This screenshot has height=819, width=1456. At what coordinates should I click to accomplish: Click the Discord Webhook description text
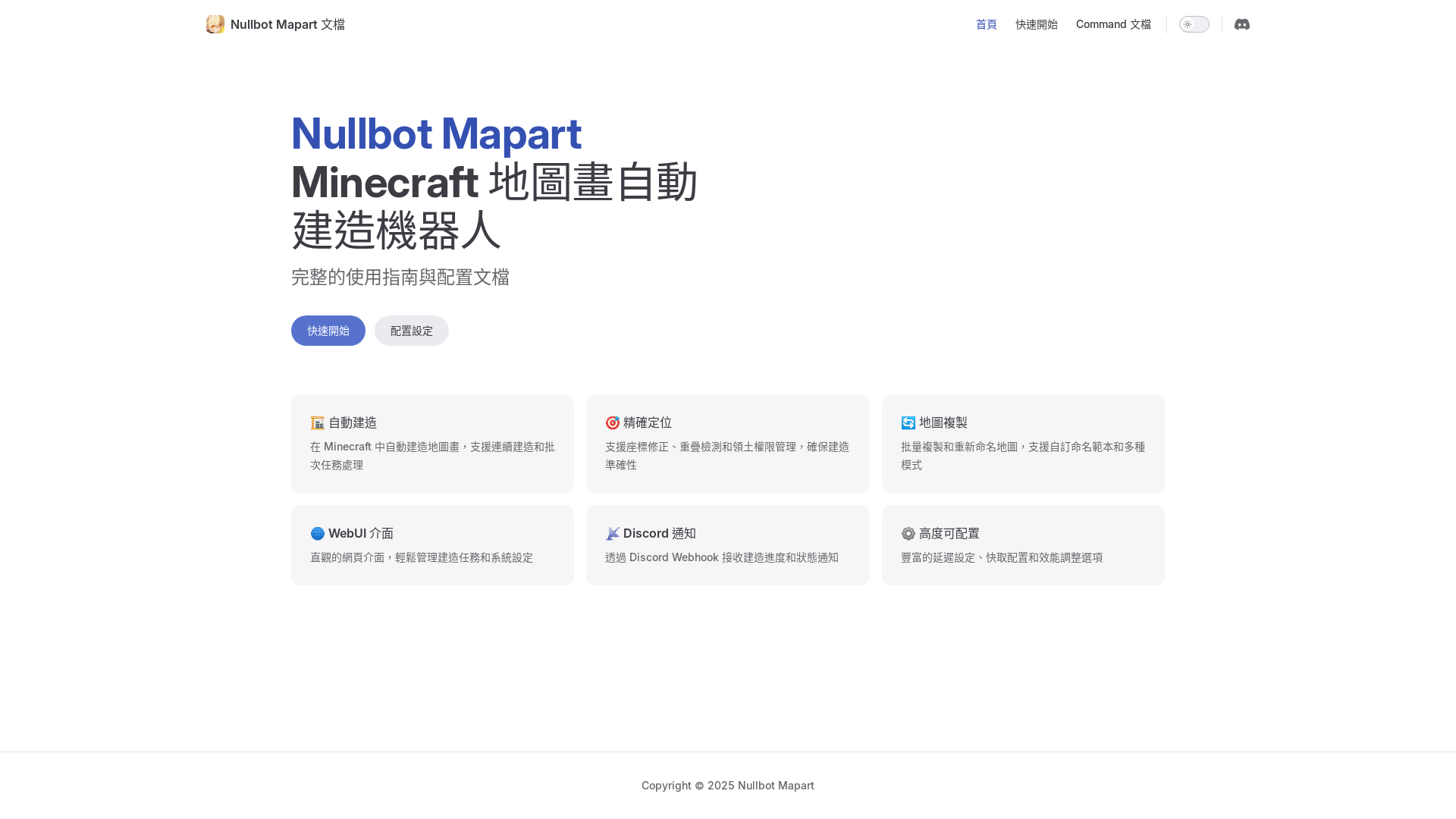click(x=722, y=557)
